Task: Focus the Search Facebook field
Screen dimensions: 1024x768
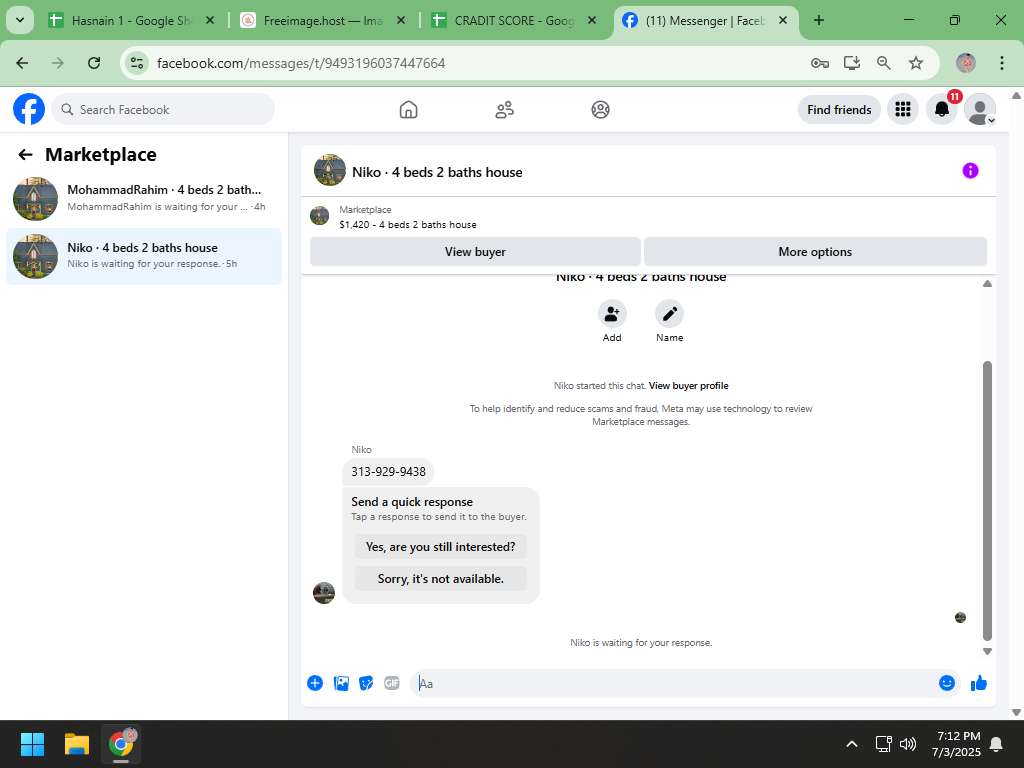Action: click(x=163, y=109)
